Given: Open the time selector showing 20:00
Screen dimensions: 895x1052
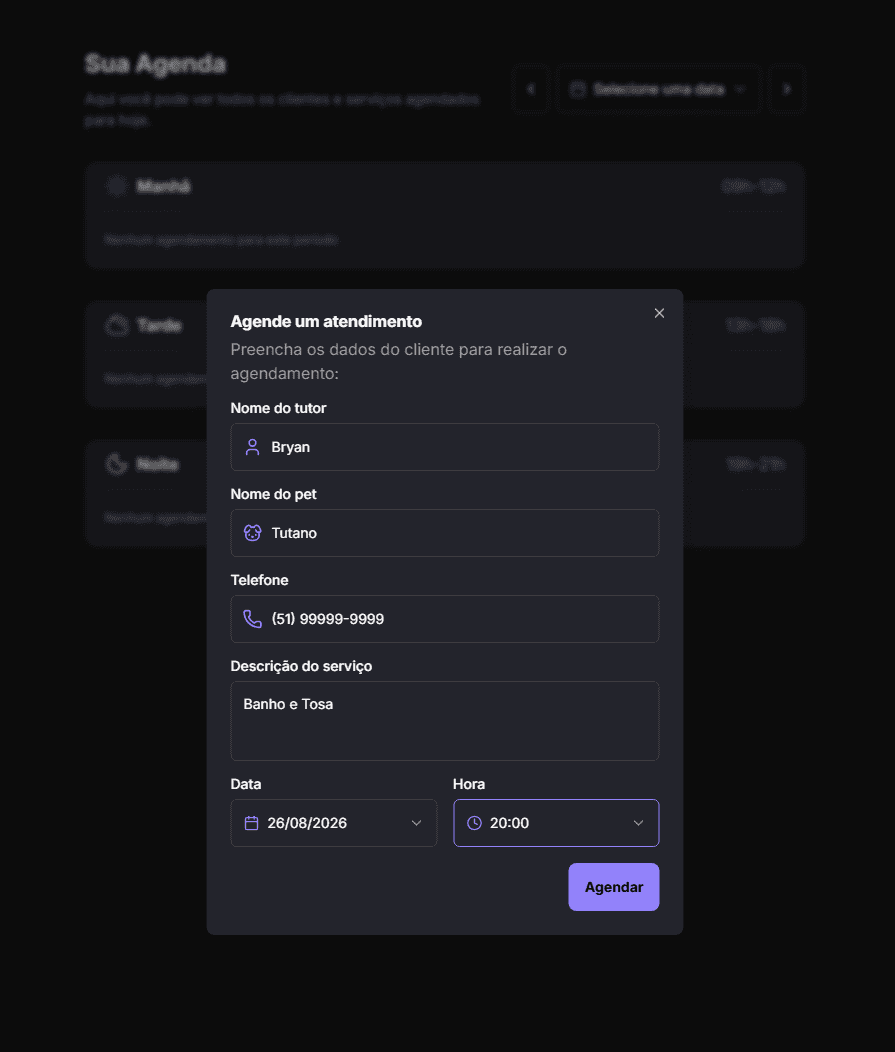Looking at the screenshot, I should (556, 823).
